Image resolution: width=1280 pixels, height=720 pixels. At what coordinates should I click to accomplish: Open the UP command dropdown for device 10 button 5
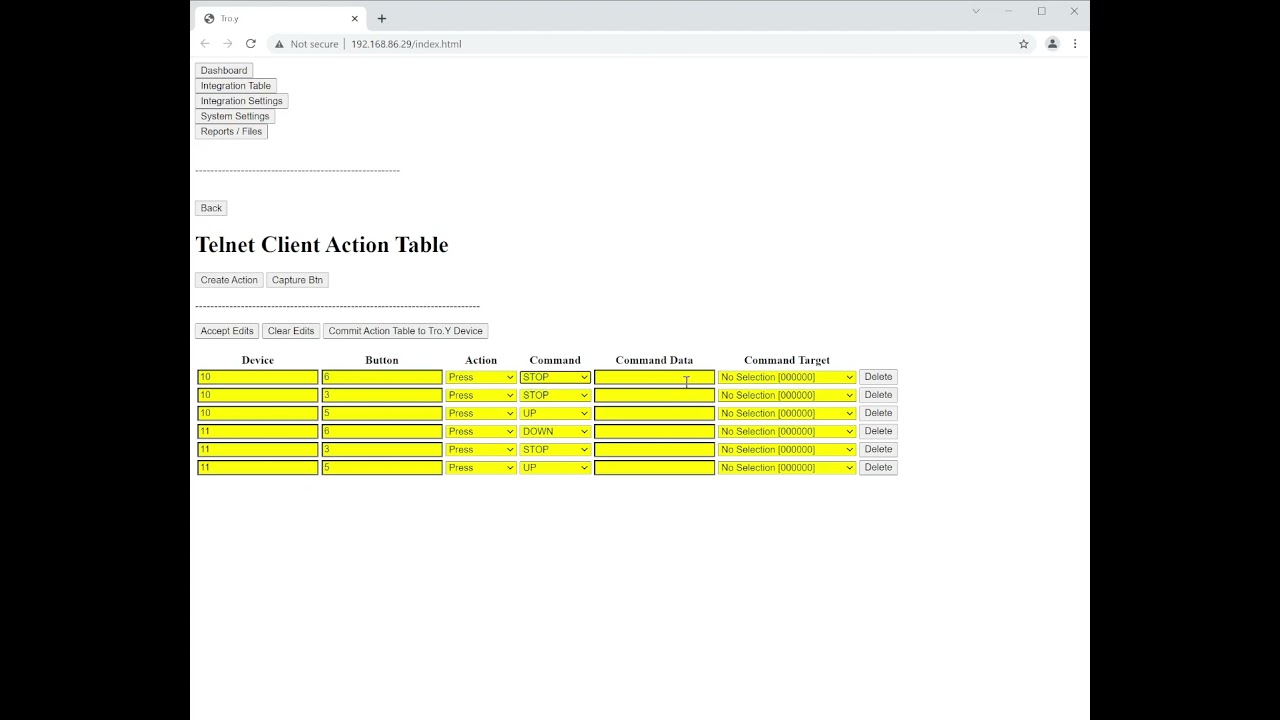tap(555, 413)
